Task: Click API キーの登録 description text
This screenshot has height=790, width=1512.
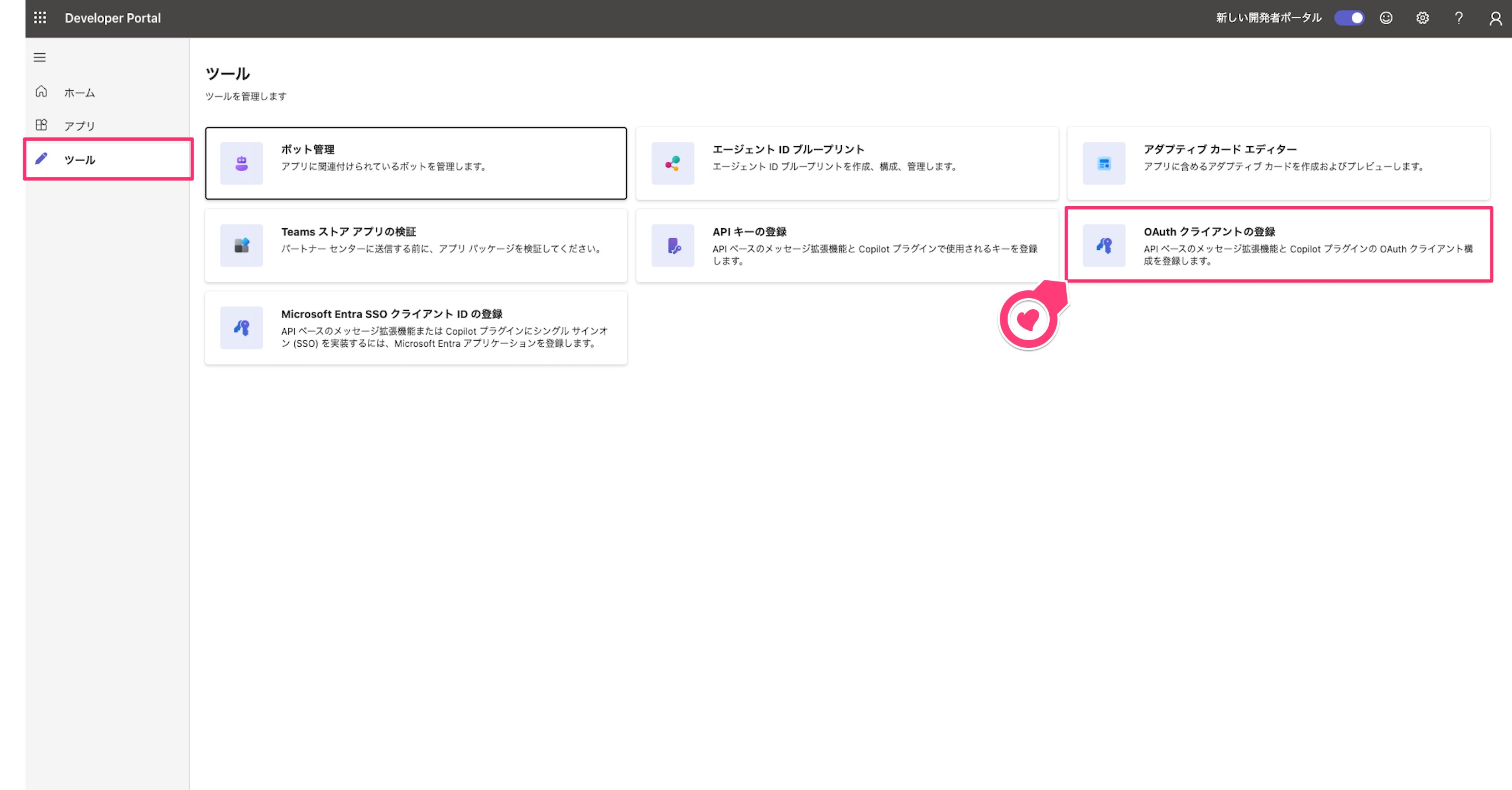Action: coord(875,254)
